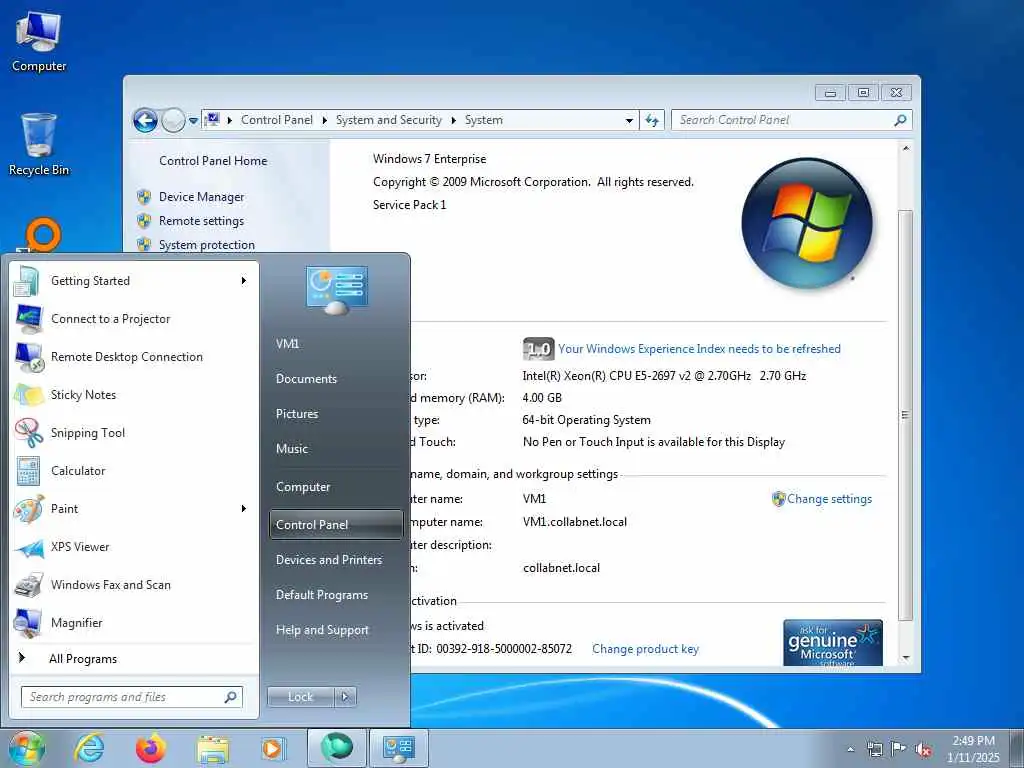Viewport: 1024px width, 768px height.
Task: Open Windows Media Player on taskbar
Action: click(x=273, y=748)
